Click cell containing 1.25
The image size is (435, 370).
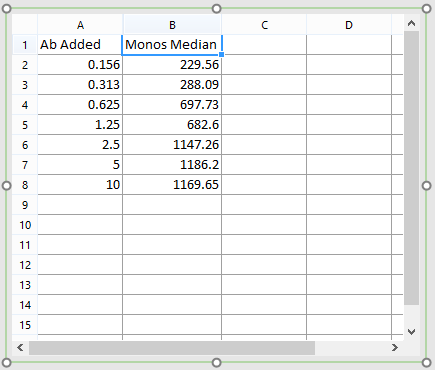[x=80, y=125]
